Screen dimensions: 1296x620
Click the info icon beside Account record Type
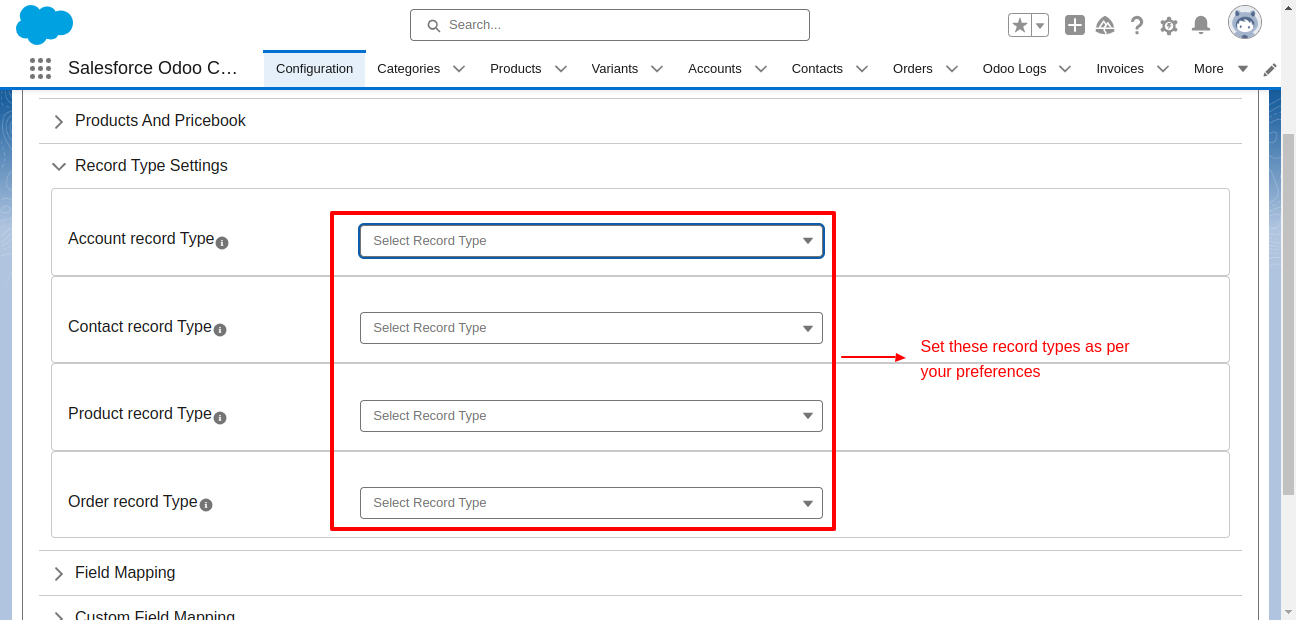[222, 242]
